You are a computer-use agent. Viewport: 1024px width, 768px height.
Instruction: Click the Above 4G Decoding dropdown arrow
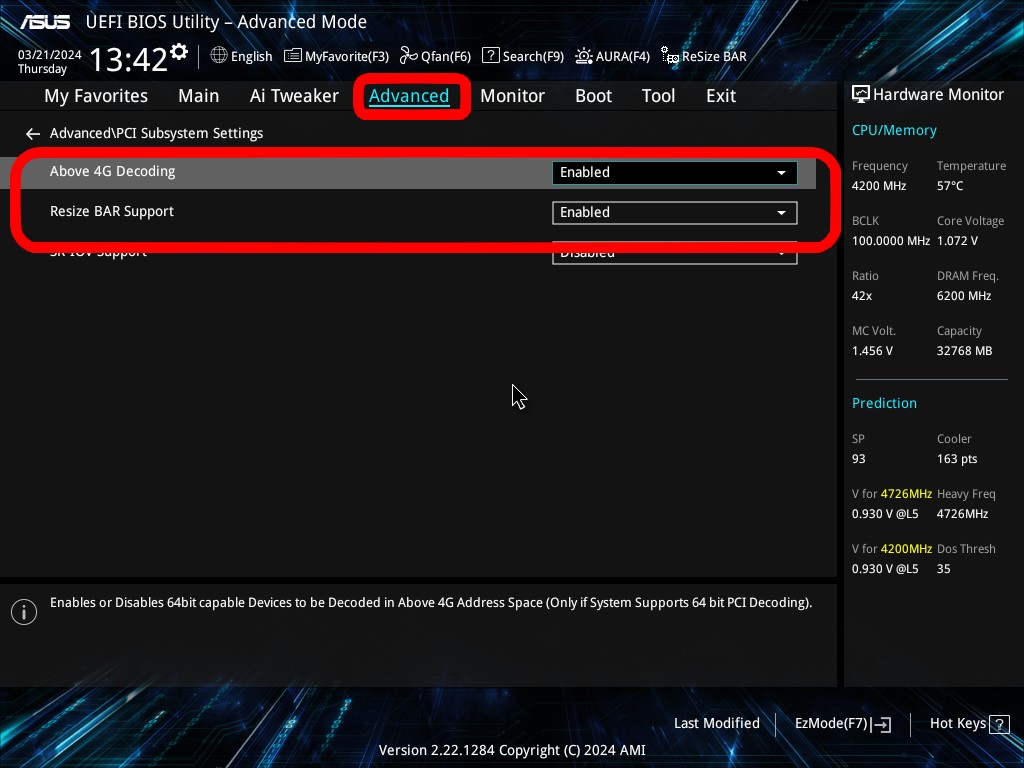(x=781, y=173)
